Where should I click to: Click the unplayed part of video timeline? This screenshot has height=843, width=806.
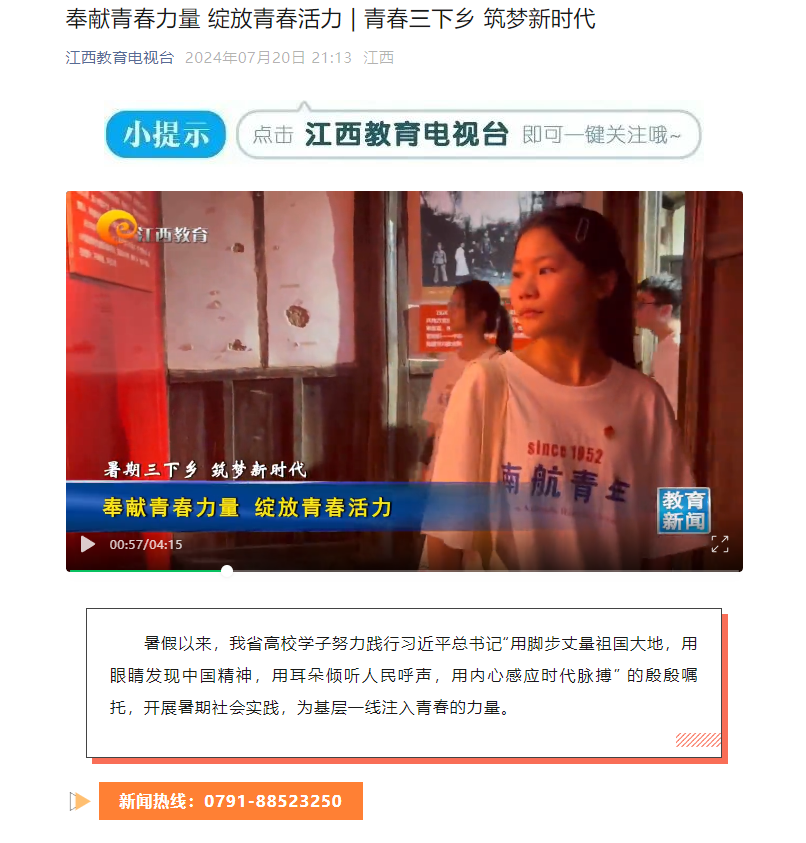click(x=486, y=570)
